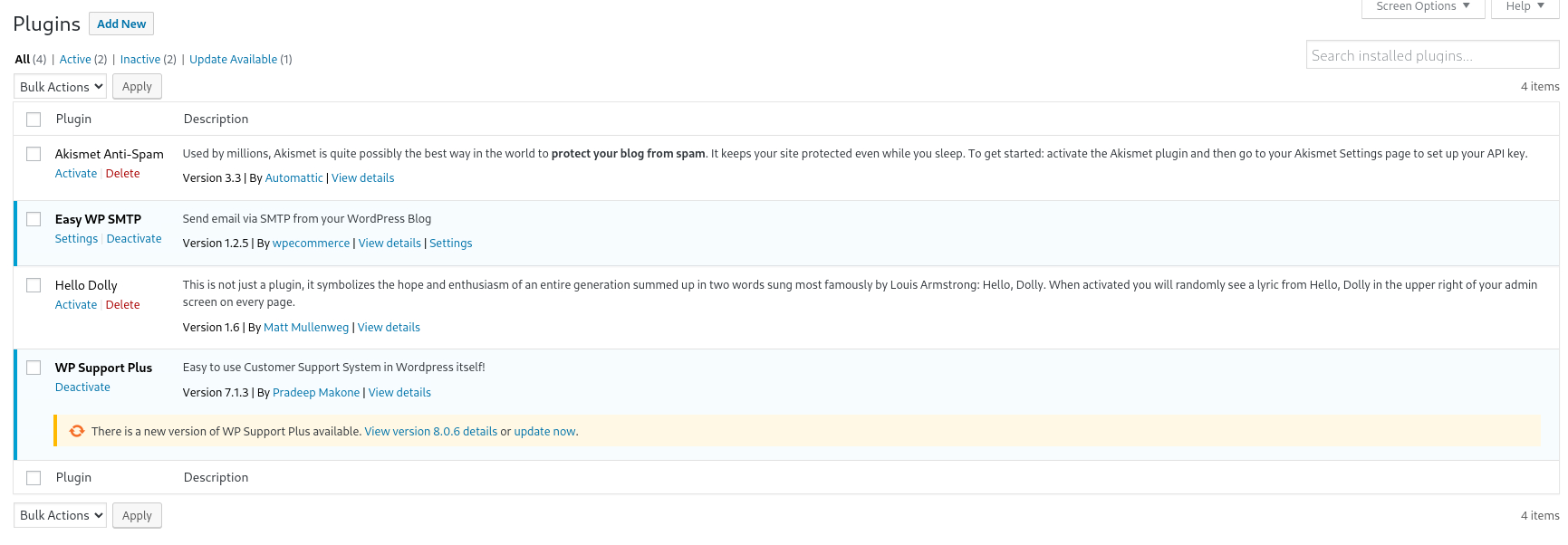This screenshot has height=545, width=1568.
Task: Toggle the select-all checkbox in the top header
Action: [x=34, y=120]
